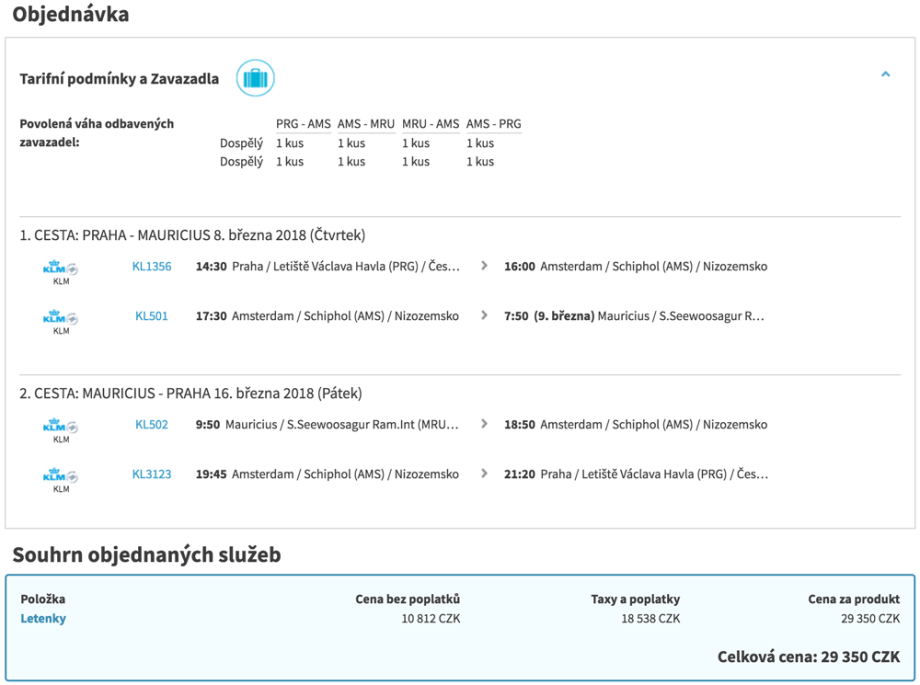Screen dimensions: 920x685
Task: Open flight number KL502 link
Action: coord(152,425)
